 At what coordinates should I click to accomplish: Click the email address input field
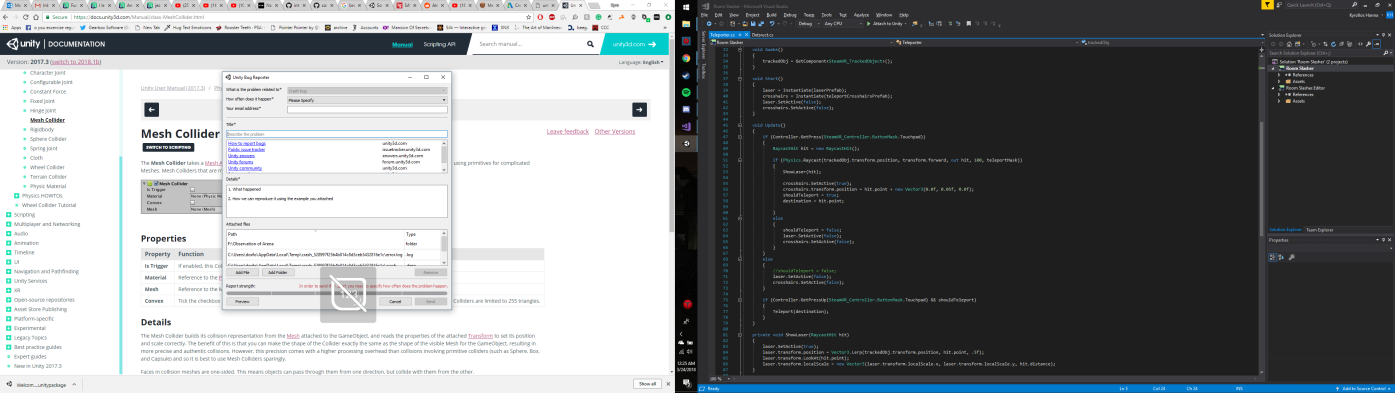pos(366,109)
